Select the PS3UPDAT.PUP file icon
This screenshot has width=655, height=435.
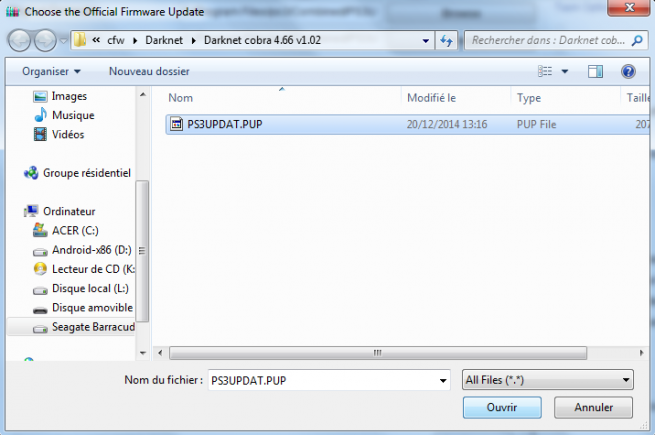(x=177, y=124)
